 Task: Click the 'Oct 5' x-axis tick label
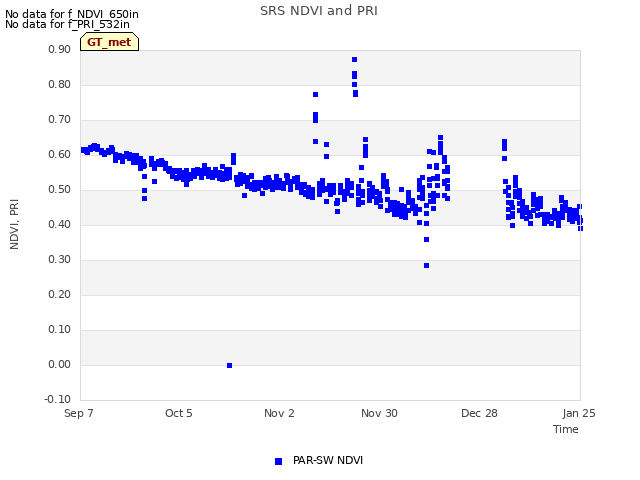tap(178, 413)
